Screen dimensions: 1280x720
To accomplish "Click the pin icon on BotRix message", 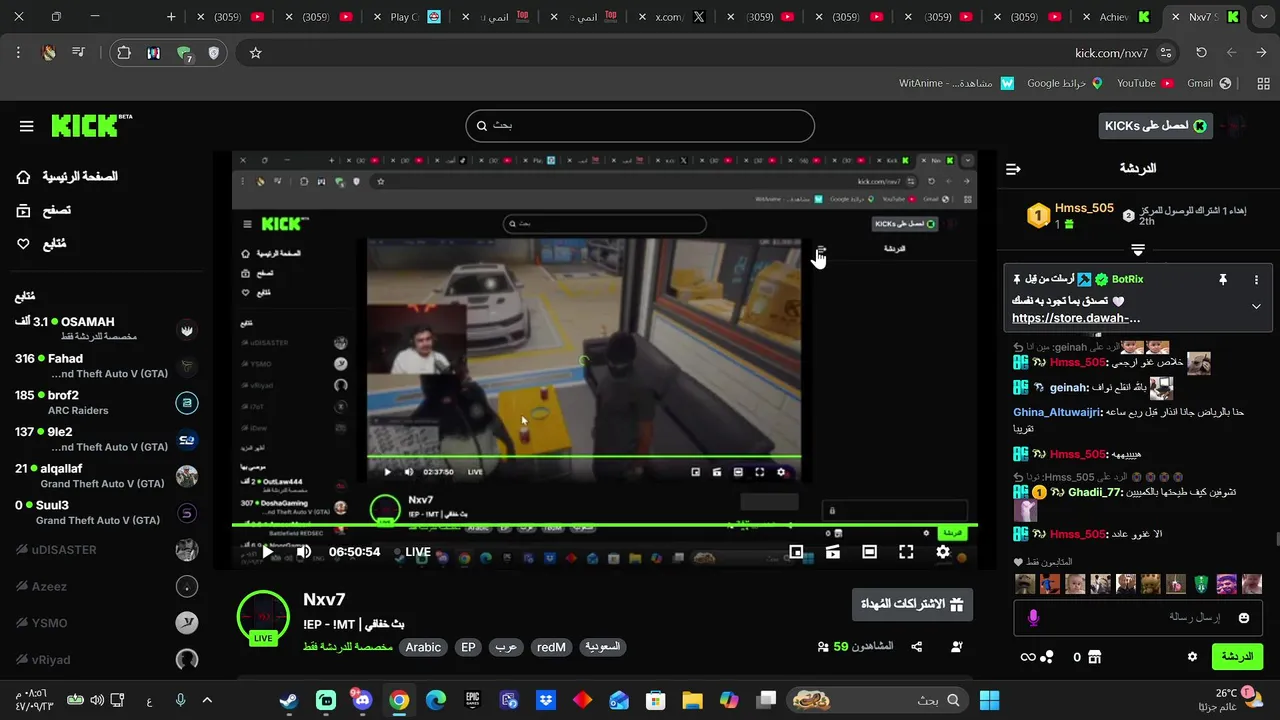I will [x=1222, y=280].
